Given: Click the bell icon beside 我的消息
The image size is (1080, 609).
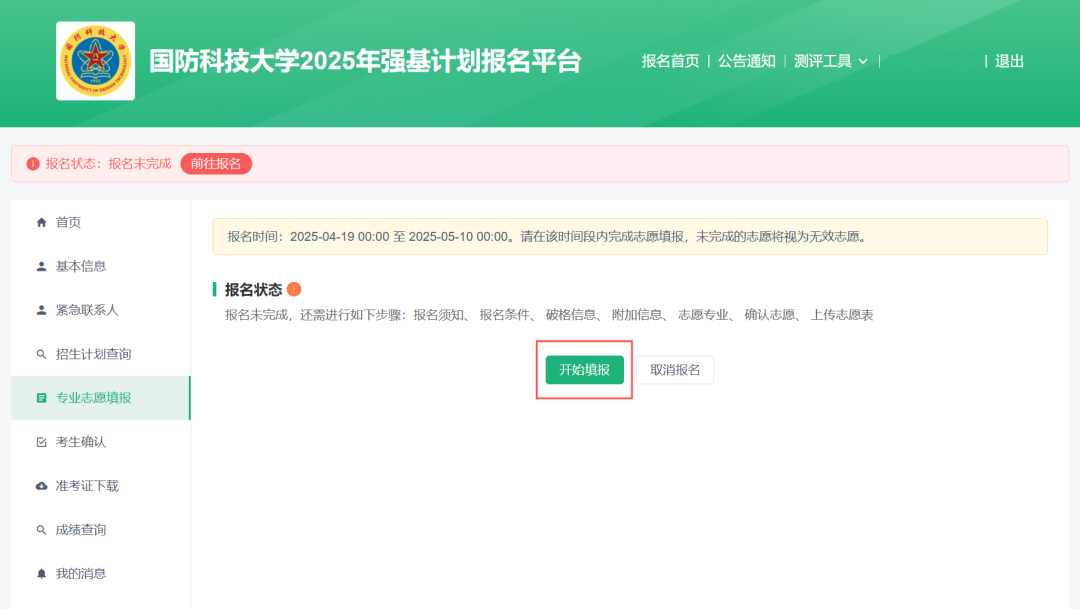Looking at the screenshot, I should pos(41,574).
